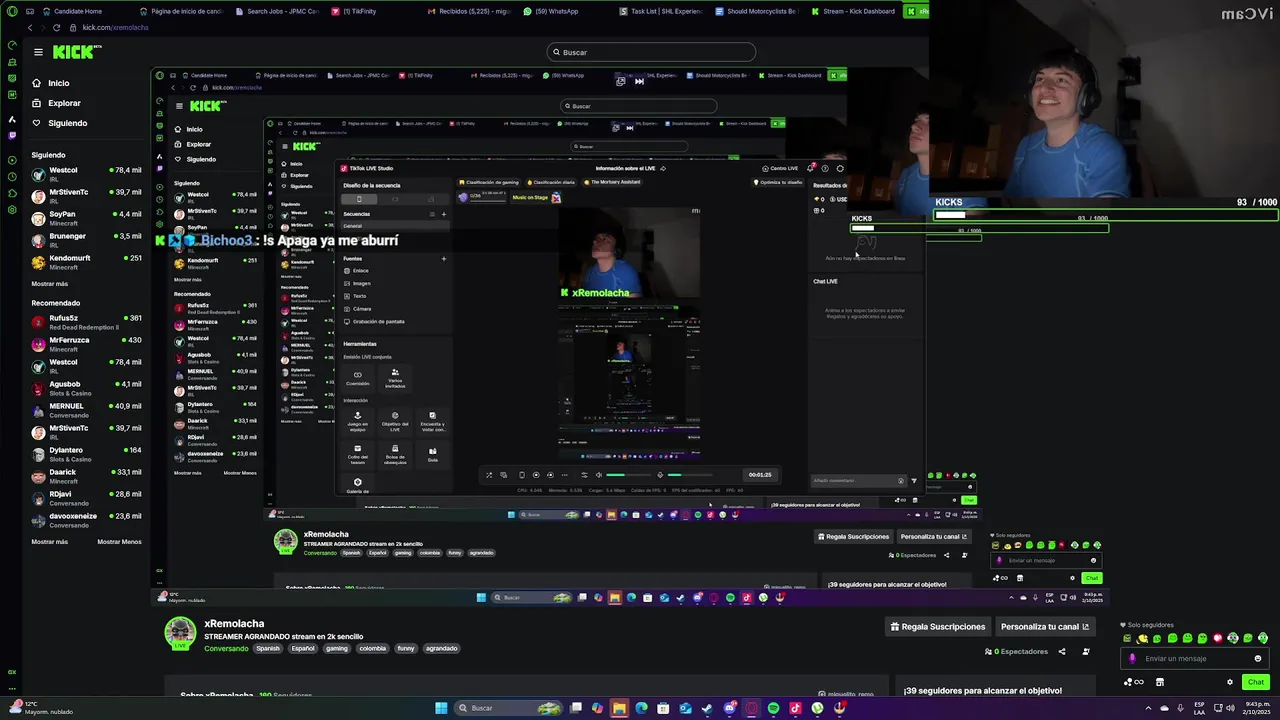The width and height of the screenshot is (1280, 720).
Task: Click the colombia tag under the outermost stream title
Action: 372,648
